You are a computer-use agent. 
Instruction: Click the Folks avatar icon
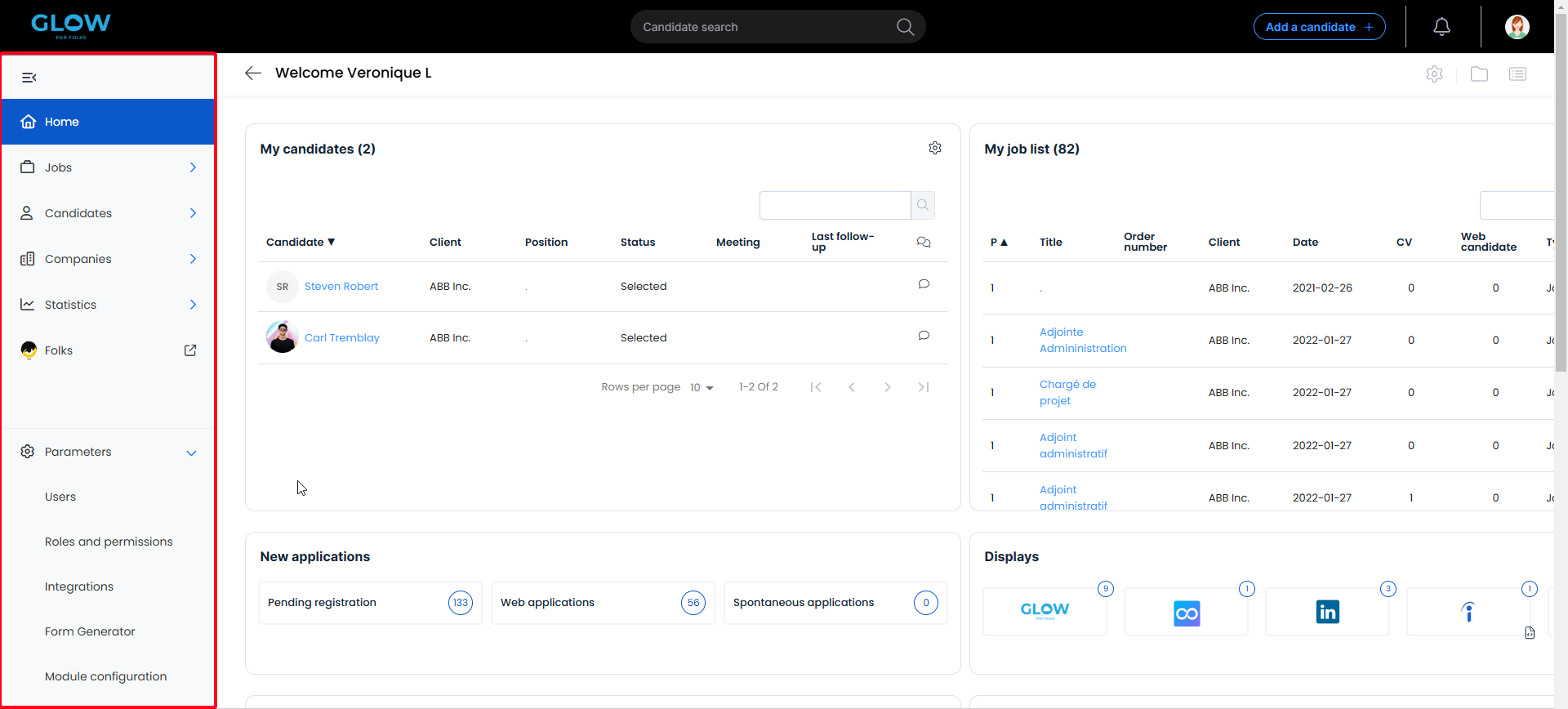coord(29,350)
